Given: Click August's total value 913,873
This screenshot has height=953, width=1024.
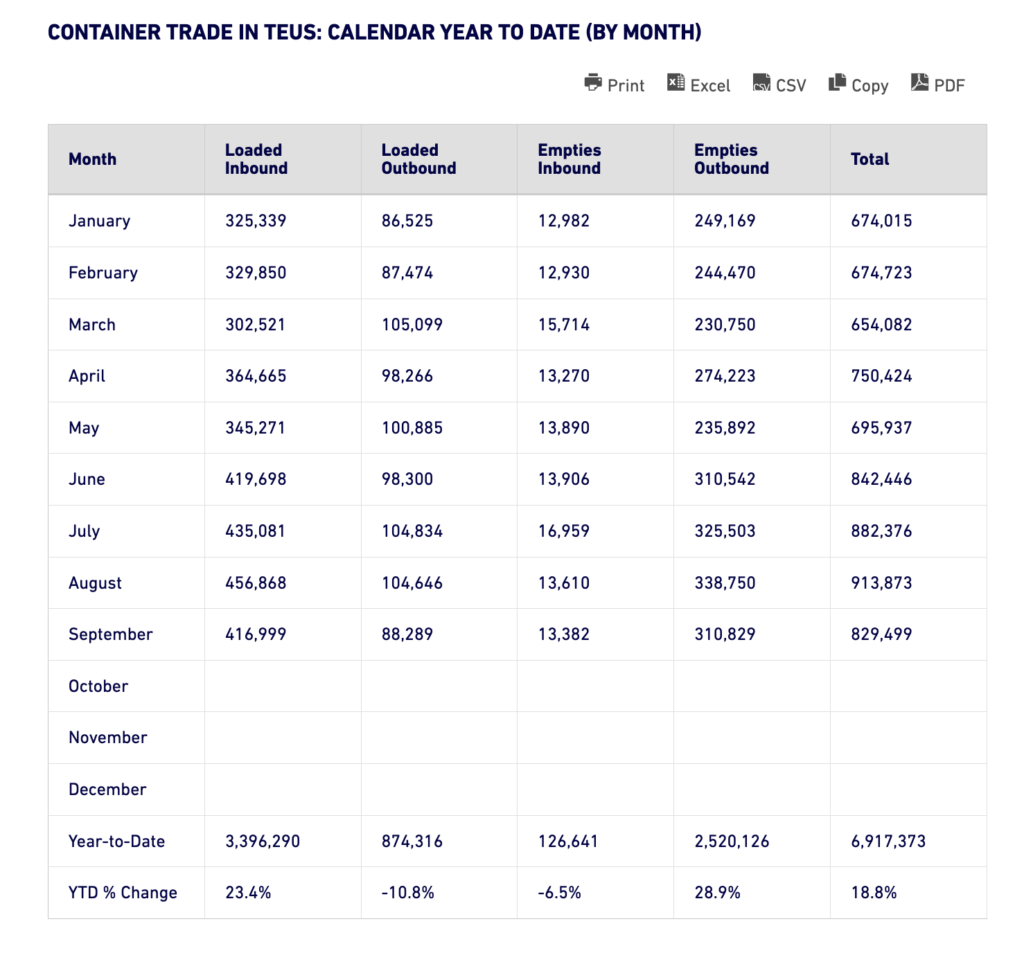Looking at the screenshot, I should [881, 583].
